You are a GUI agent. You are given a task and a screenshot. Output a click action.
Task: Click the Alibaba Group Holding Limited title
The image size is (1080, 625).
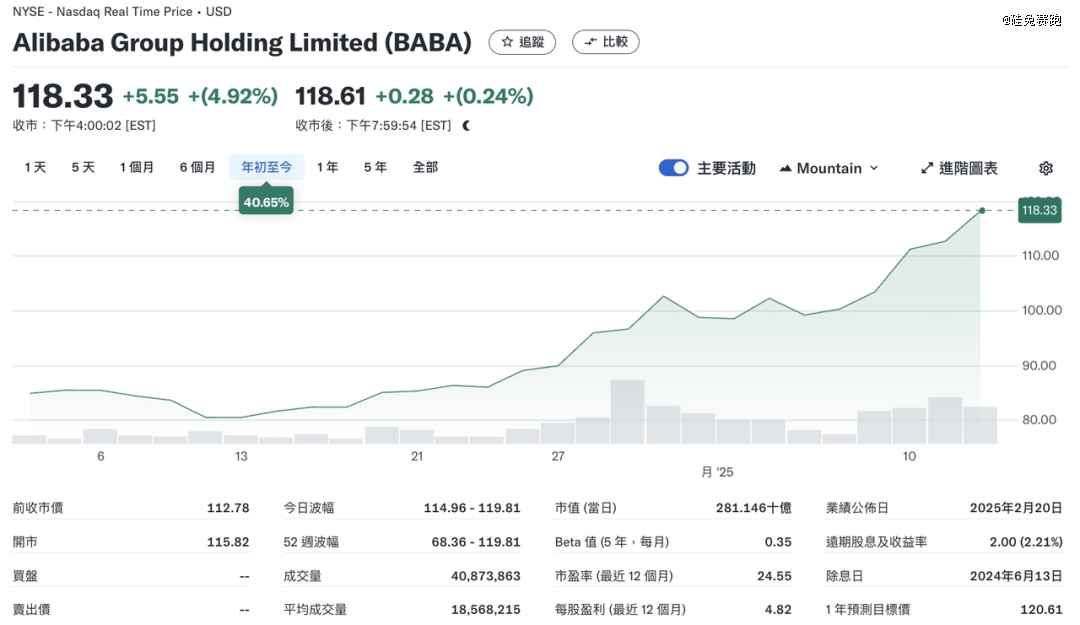[242, 42]
